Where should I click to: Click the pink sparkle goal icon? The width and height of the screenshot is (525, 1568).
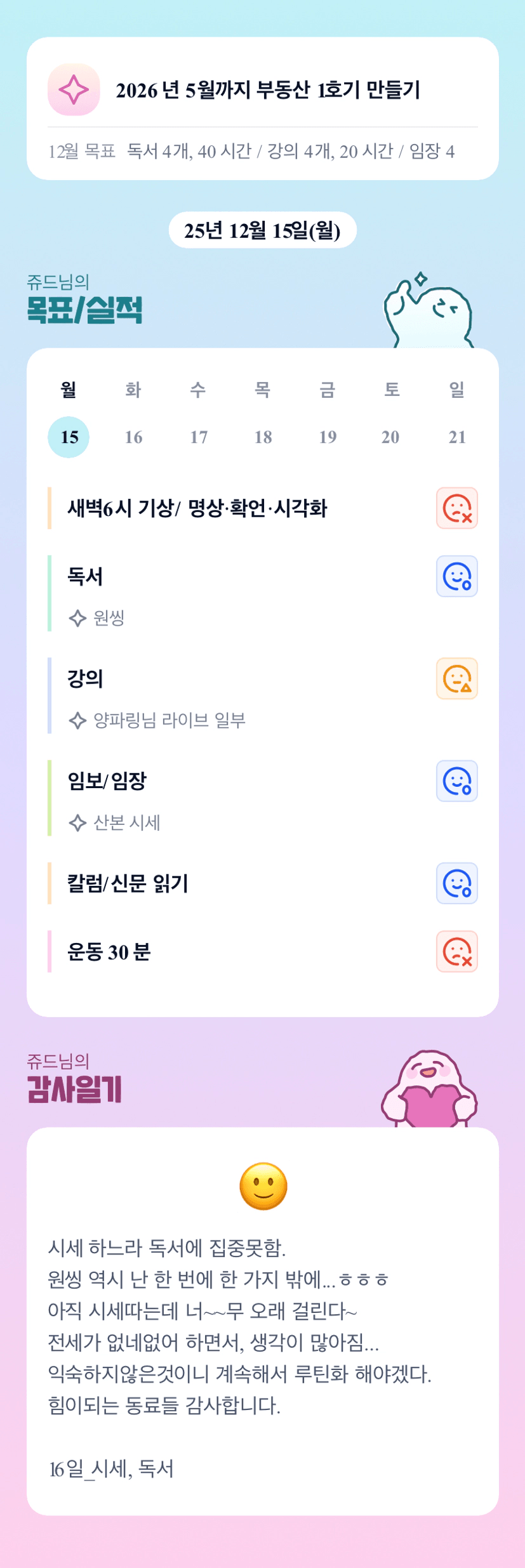tap(74, 89)
